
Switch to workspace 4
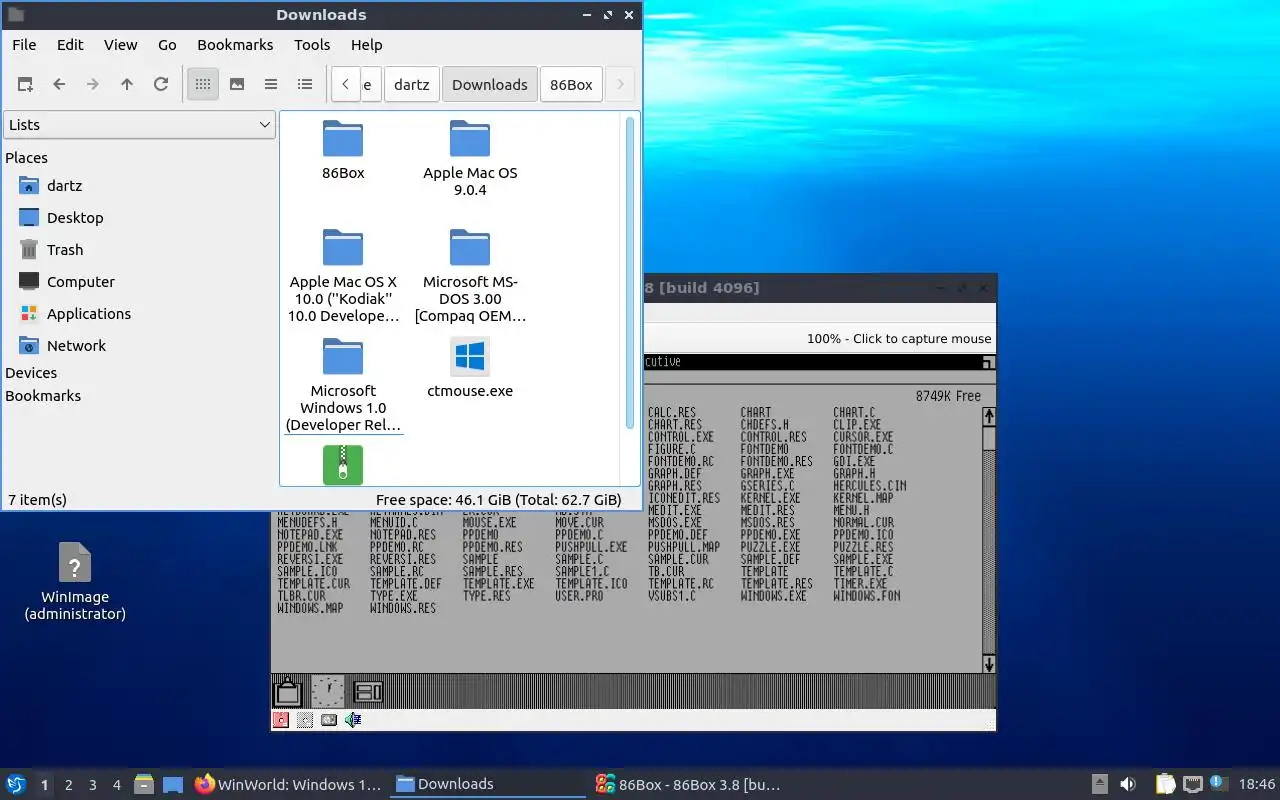(x=117, y=785)
